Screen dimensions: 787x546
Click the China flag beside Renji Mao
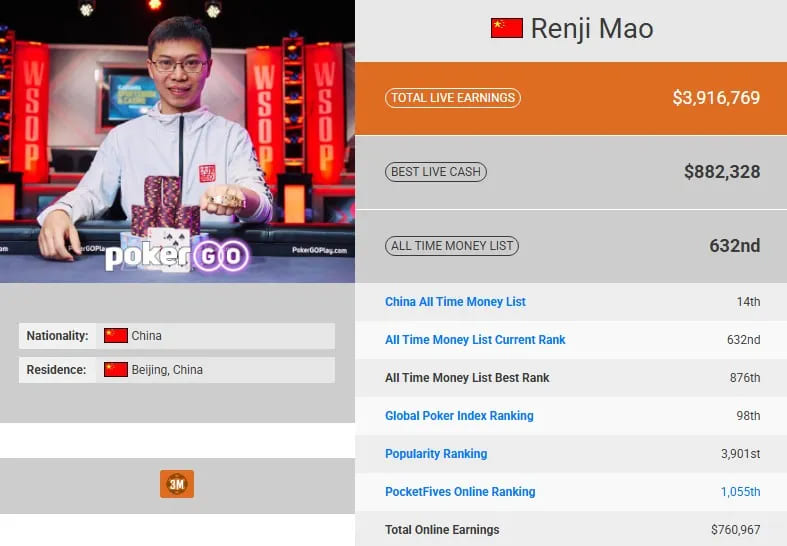tap(507, 28)
